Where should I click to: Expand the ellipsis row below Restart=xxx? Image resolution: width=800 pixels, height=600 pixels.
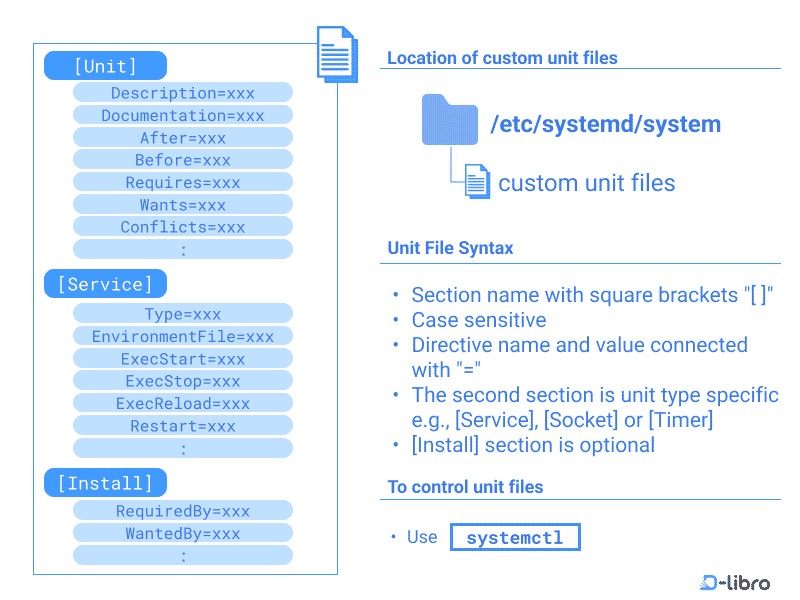pos(182,447)
